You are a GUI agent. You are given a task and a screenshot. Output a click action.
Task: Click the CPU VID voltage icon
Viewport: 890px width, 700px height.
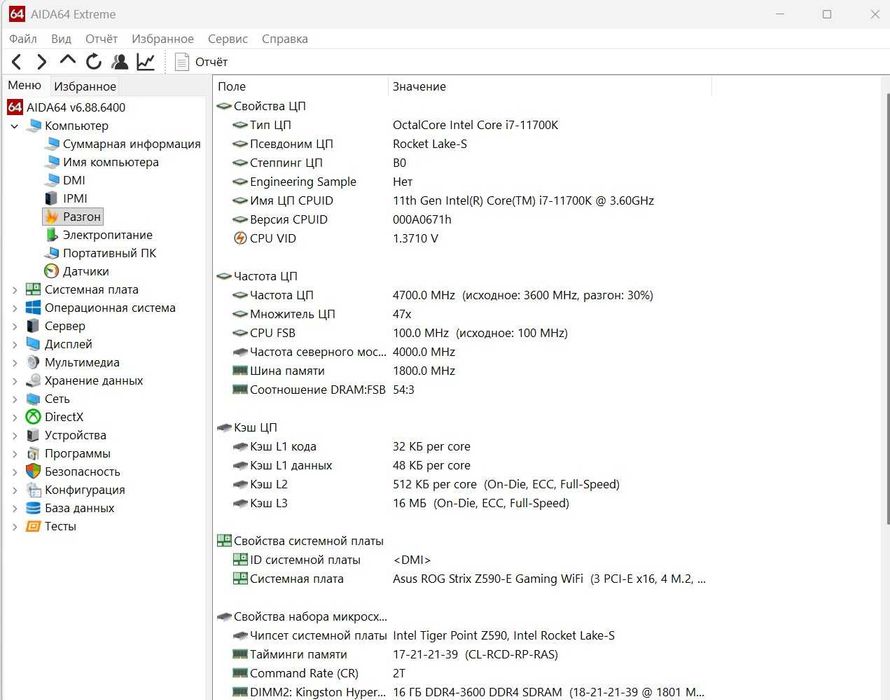240,238
